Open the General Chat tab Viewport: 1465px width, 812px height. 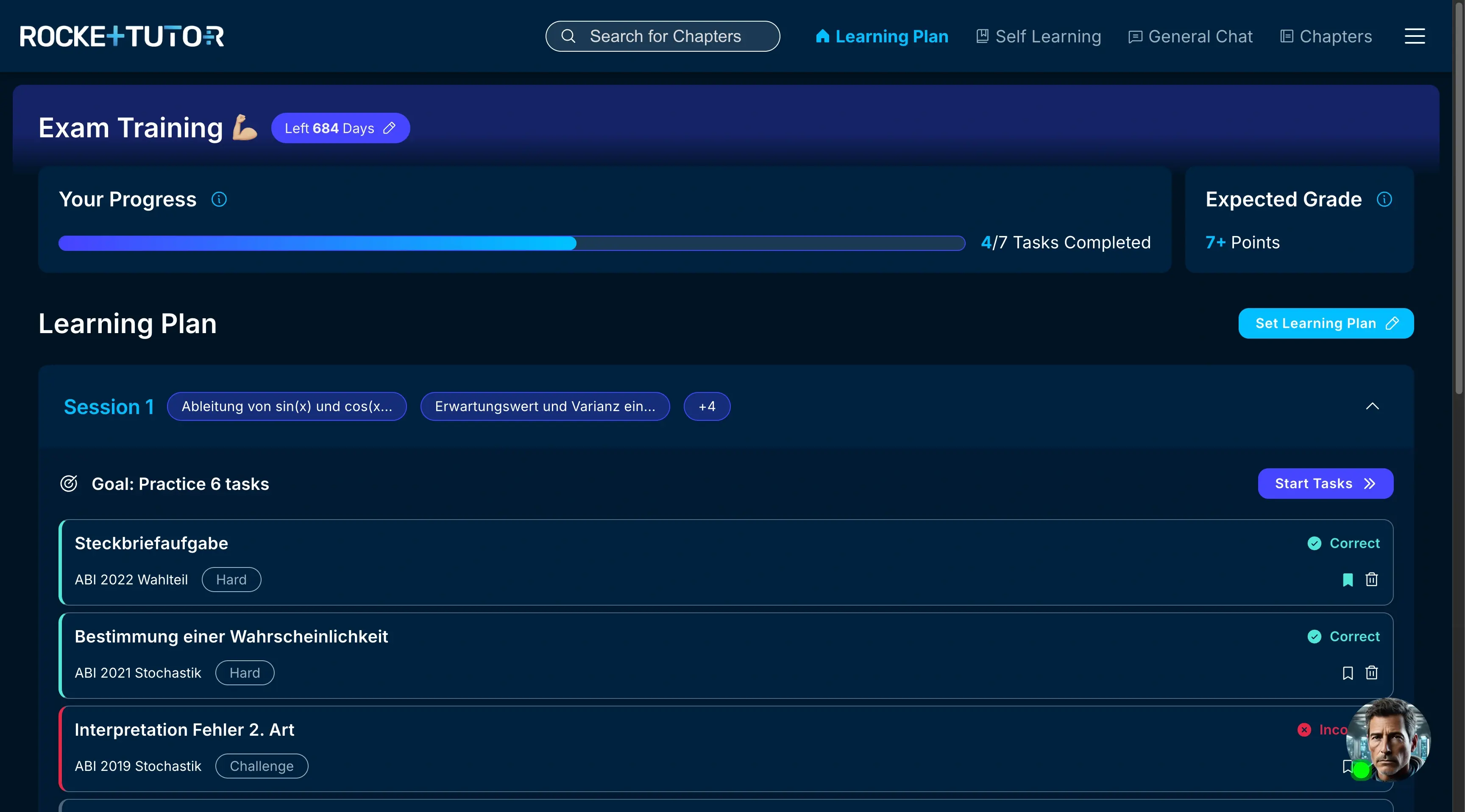pos(1190,36)
